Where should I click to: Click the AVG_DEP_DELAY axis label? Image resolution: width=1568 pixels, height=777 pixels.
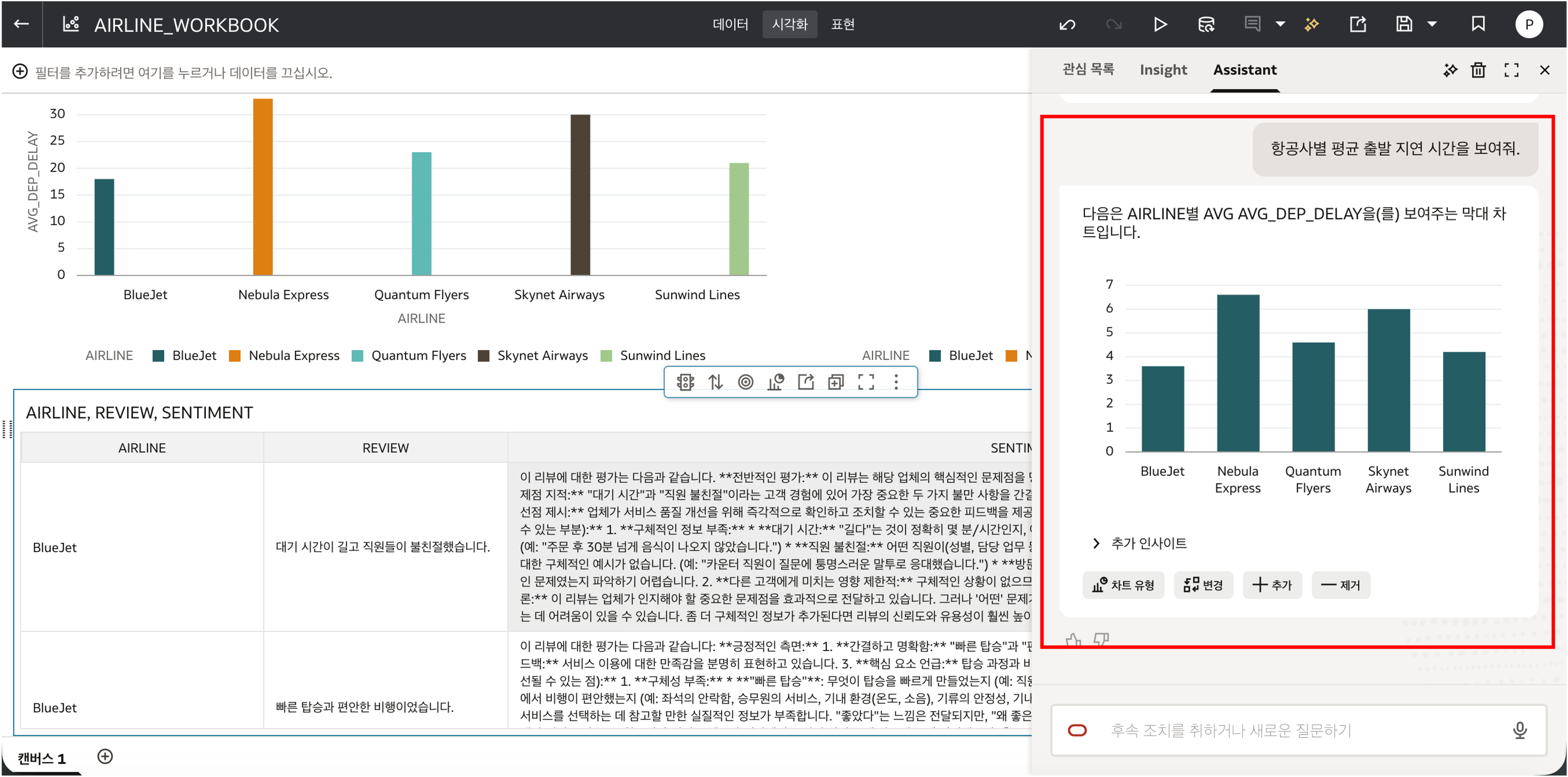point(33,182)
